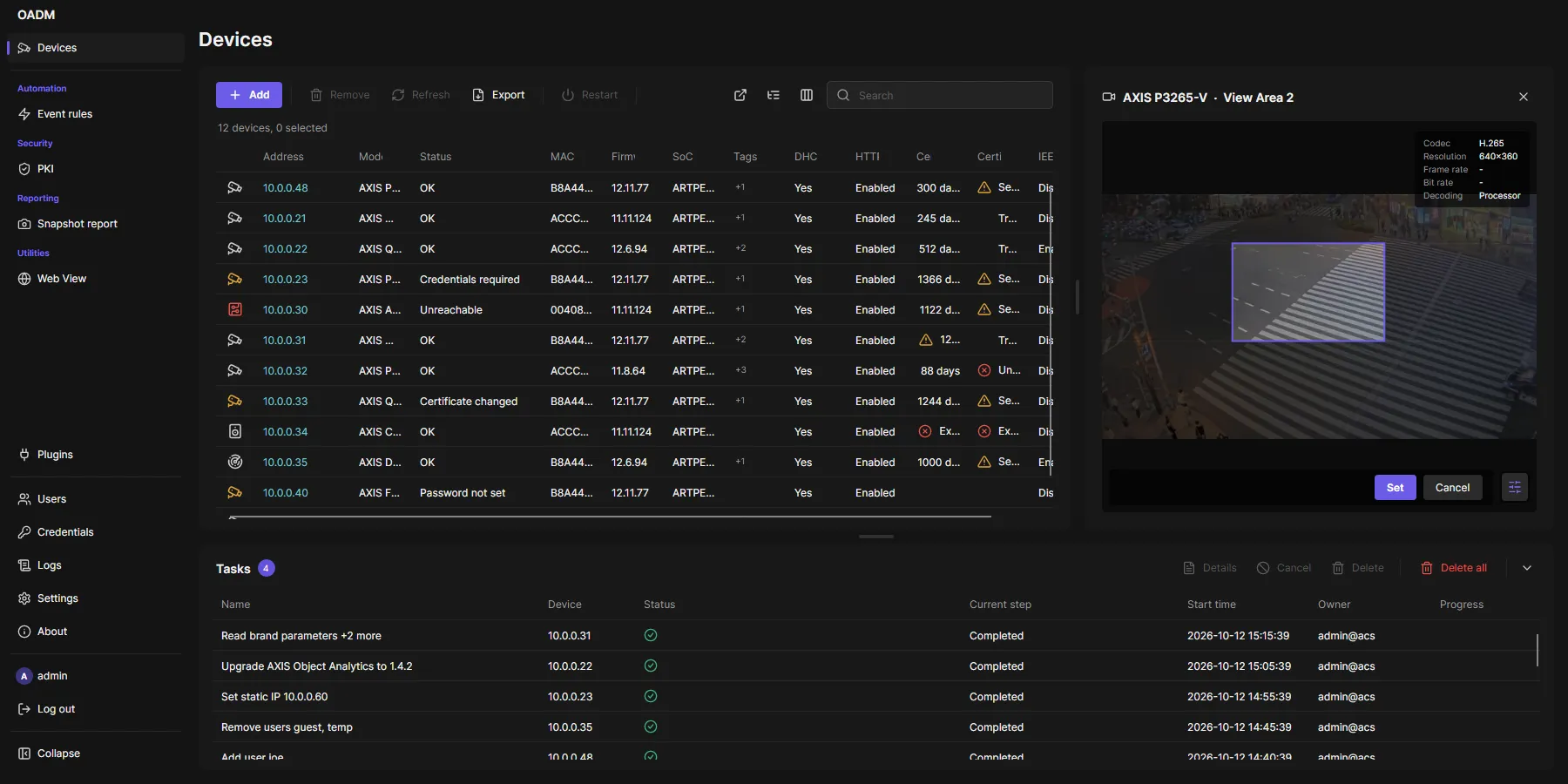Click completed status icon for 10.0.0.22 task
Viewport: 1568px width, 784px height.
(x=651, y=666)
